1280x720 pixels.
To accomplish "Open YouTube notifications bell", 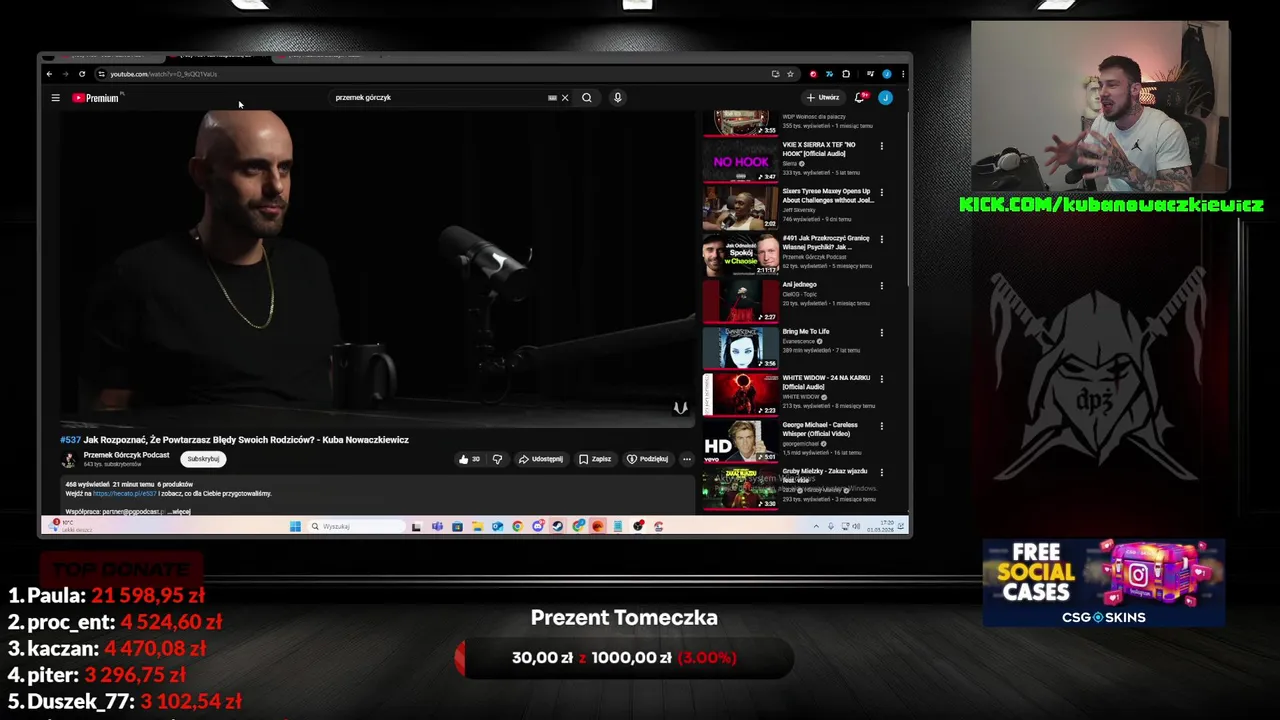I will [x=859, y=98].
